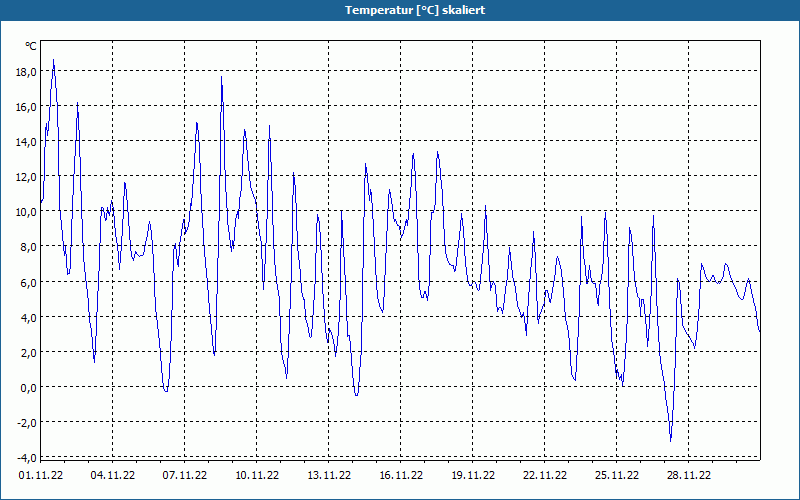Click the 0,0 y-axis label
This screenshot has width=800, height=500.
29,388
